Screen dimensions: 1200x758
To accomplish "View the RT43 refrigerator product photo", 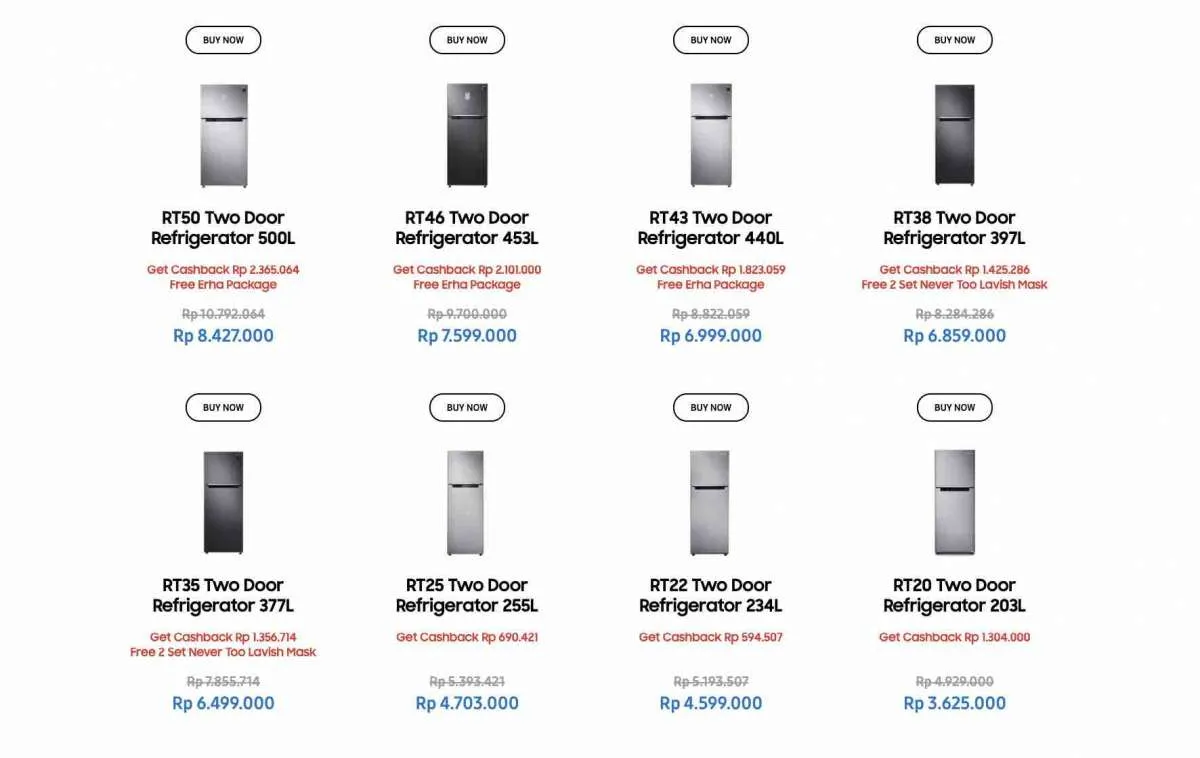I will tap(711, 135).
